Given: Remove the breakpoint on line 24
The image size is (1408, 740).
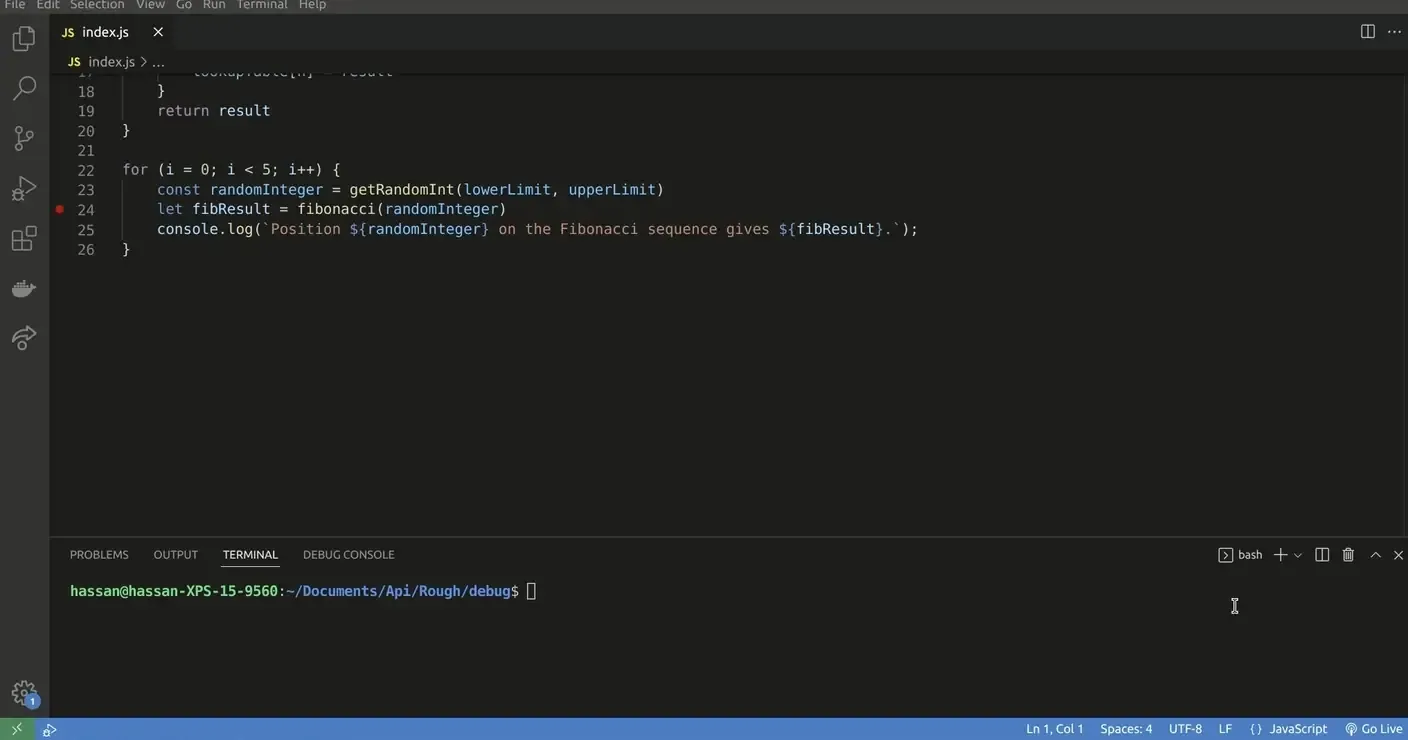Looking at the screenshot, I should (x=59, y=209).
